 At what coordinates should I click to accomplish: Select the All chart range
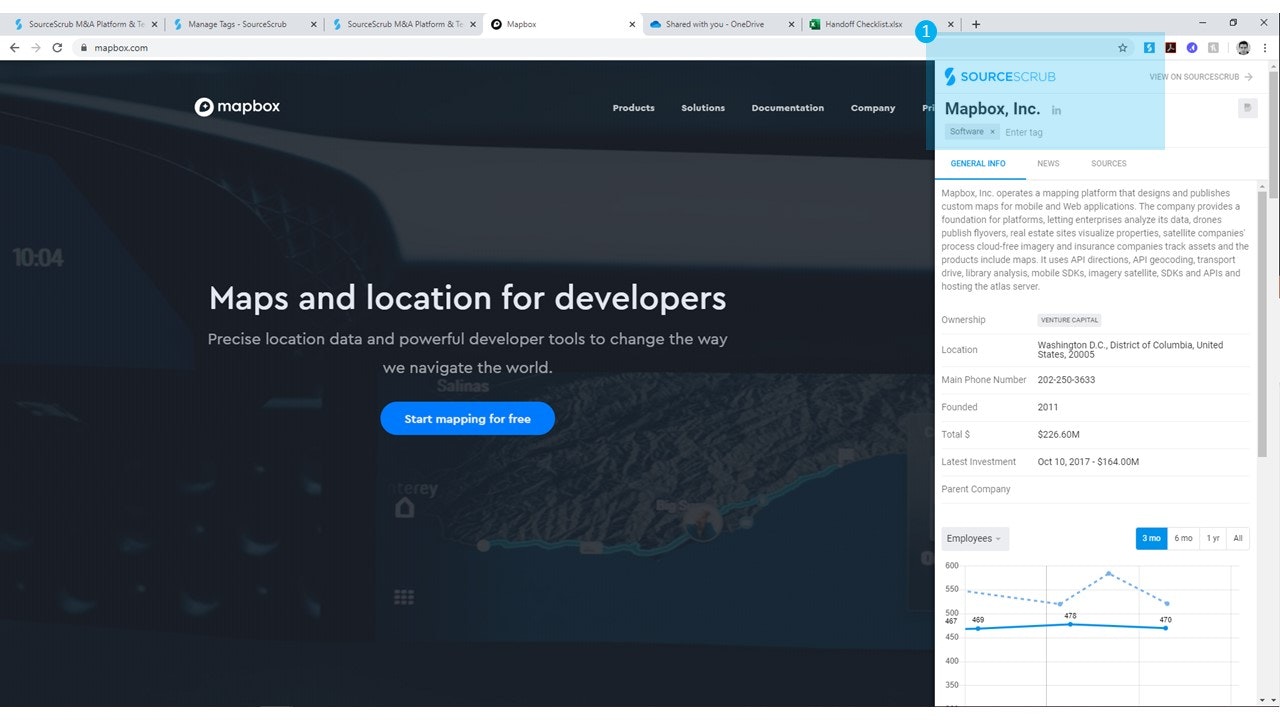[x=1238, y=538]
